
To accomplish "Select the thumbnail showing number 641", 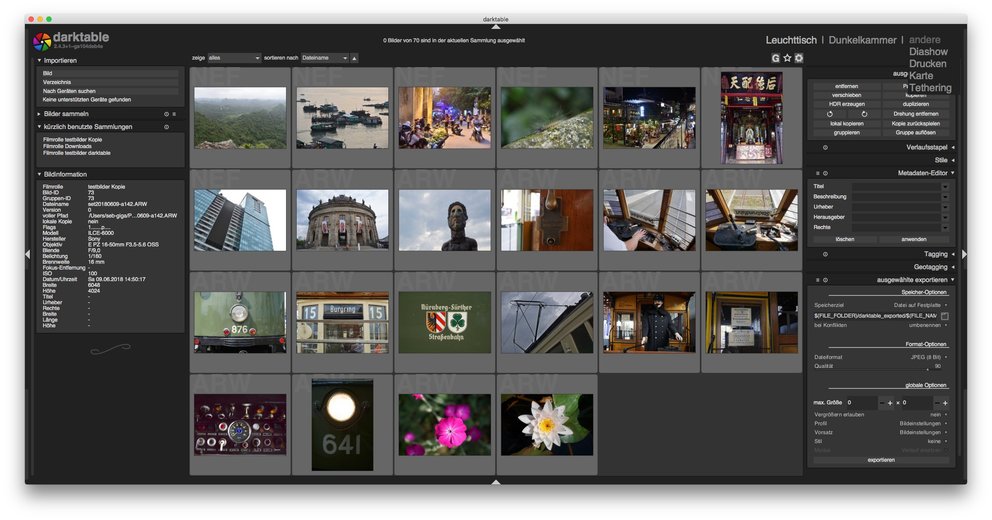I will coord(342,424).
